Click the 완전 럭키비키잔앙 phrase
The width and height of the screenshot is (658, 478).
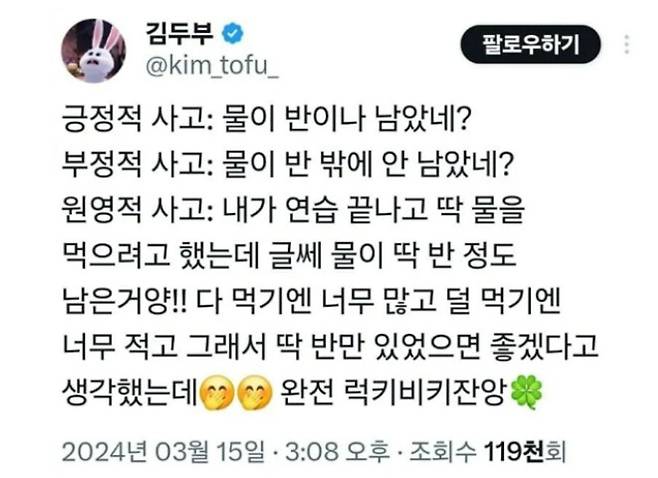click(x=392, y=393)
